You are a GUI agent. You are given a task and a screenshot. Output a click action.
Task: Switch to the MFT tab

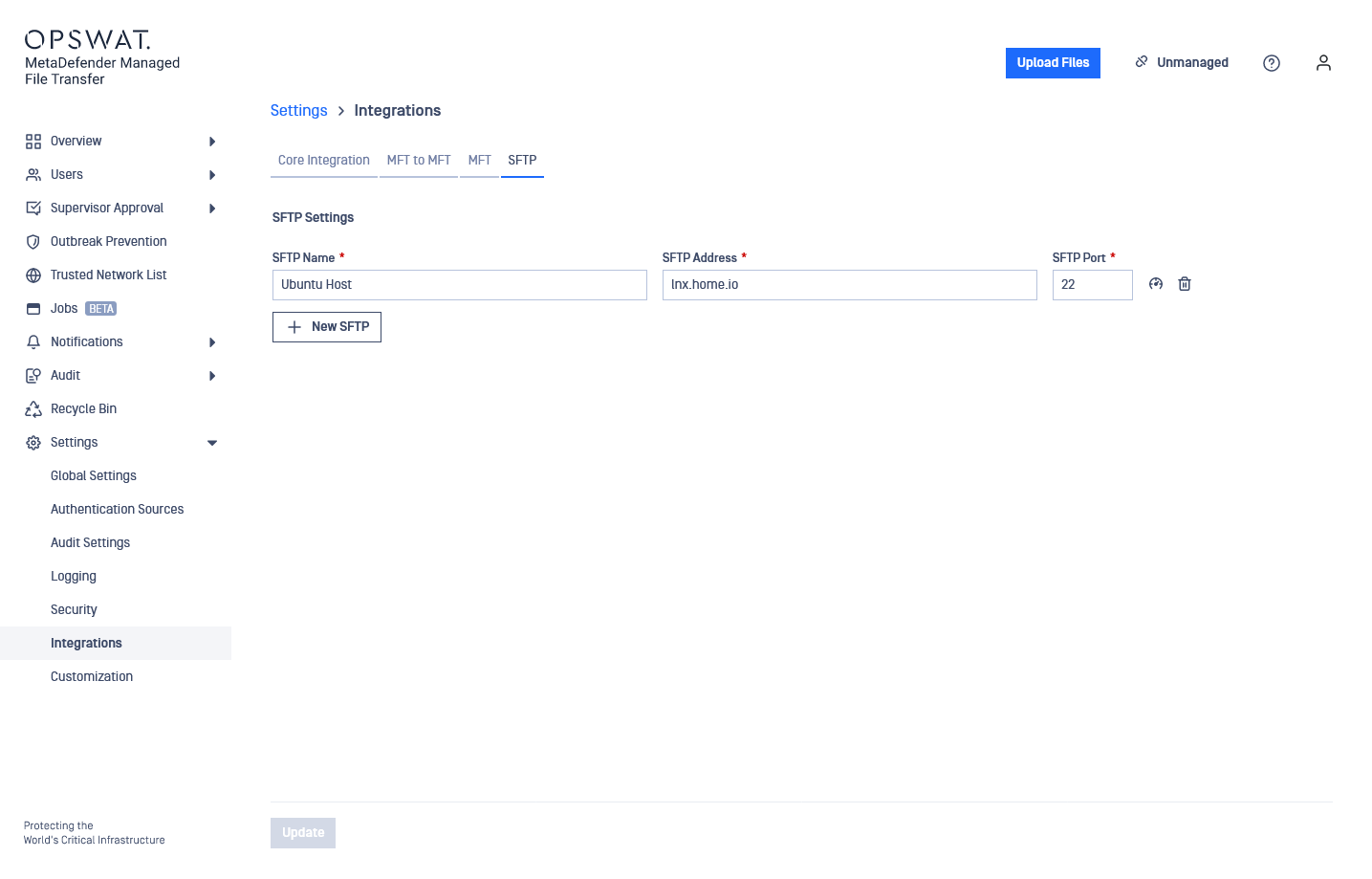tap(480, 161)
